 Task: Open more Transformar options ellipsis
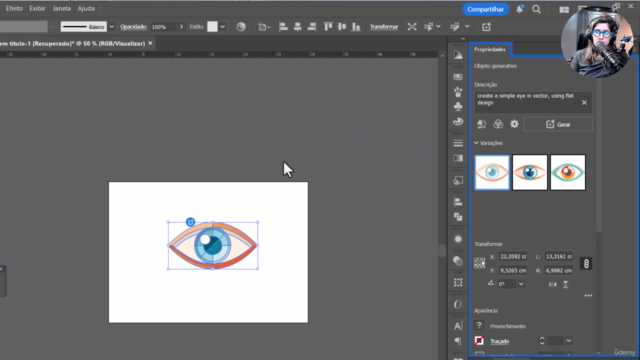pyautogui.click(x=588, y=296)
